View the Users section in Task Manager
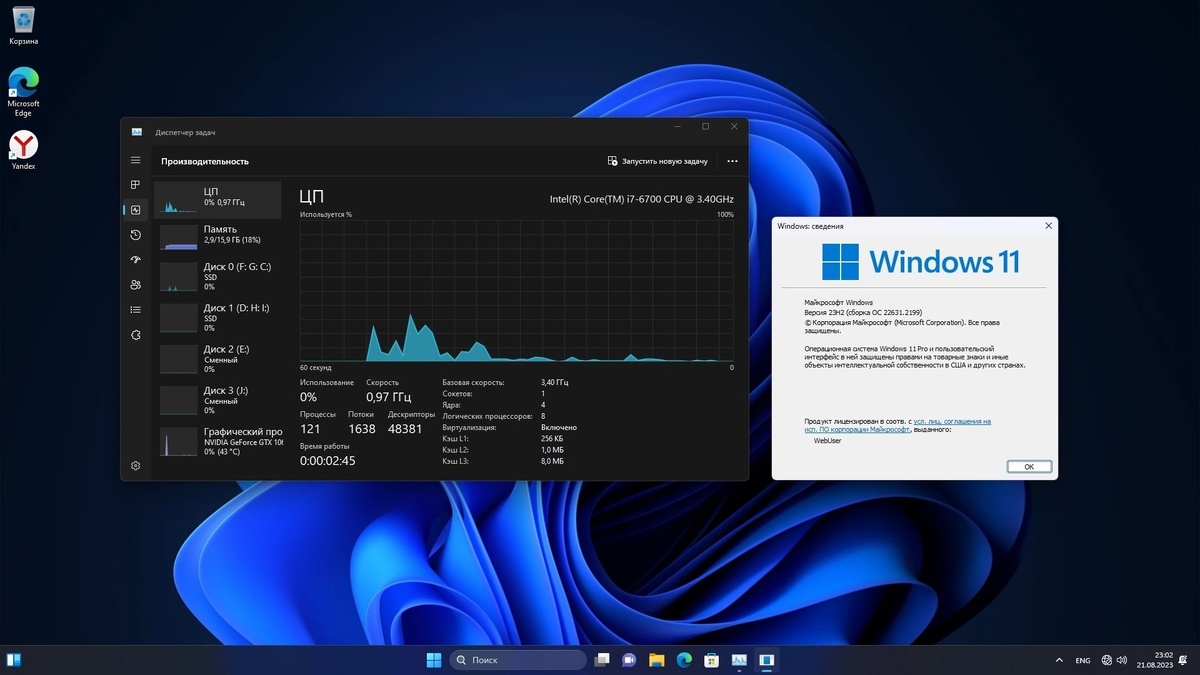Image resolution: width=1200 pixels, height=675 pixels. coord(135,285)
